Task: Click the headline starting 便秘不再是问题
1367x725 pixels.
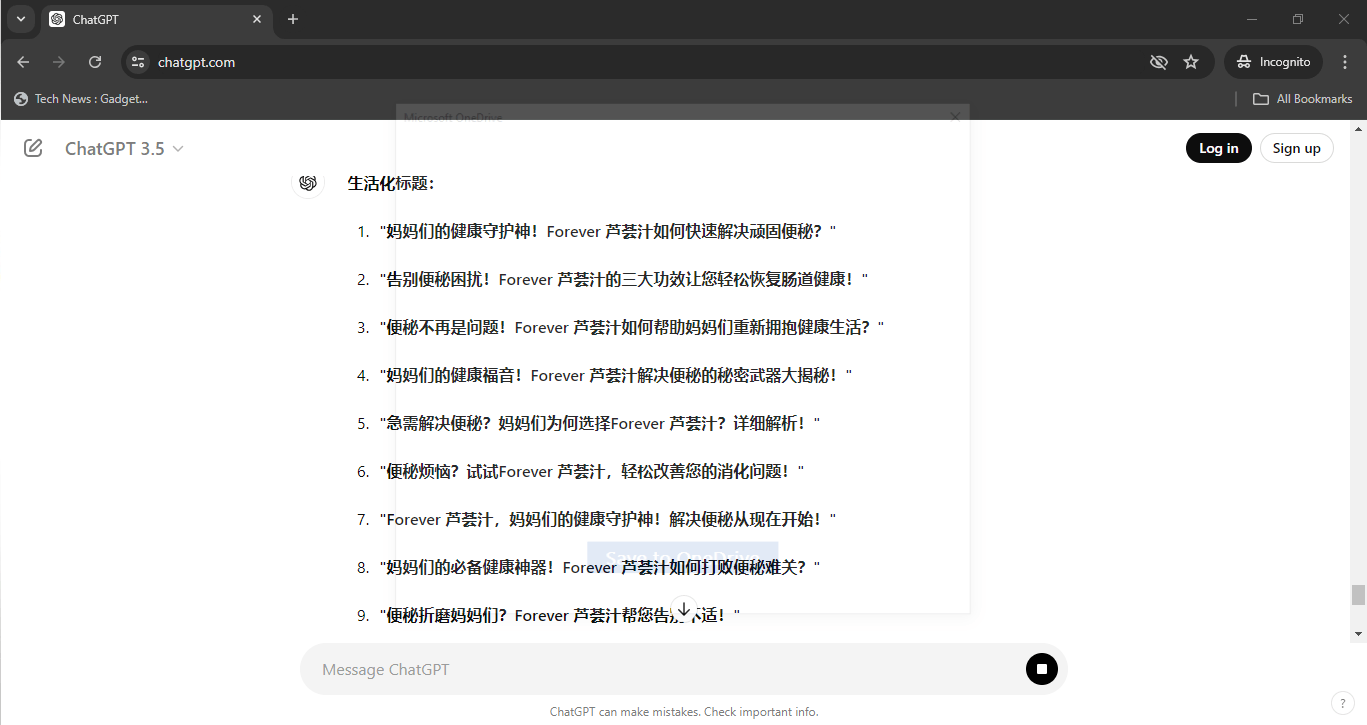Action: tap(632, 327)
